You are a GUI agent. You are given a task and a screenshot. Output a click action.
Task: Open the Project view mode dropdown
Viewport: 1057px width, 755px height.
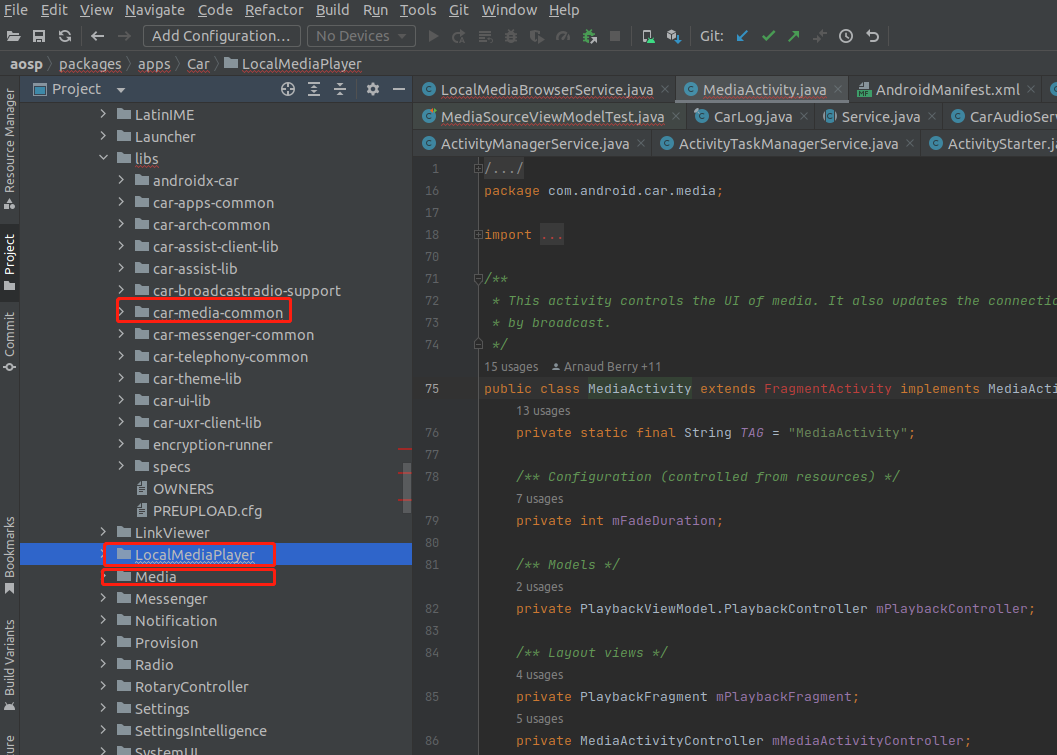(121, 89)
